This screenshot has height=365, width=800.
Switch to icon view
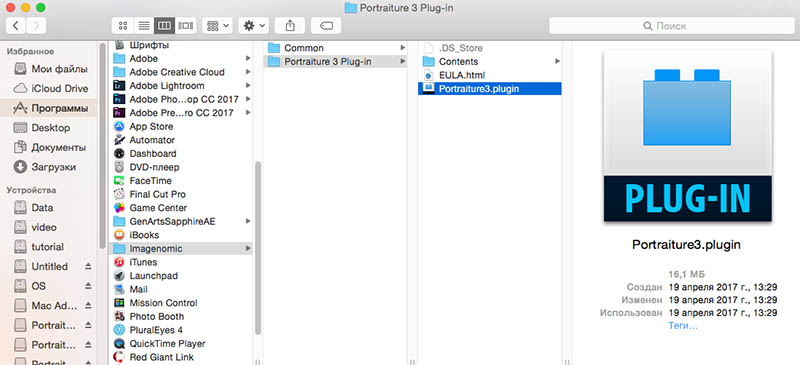[122, 26]
